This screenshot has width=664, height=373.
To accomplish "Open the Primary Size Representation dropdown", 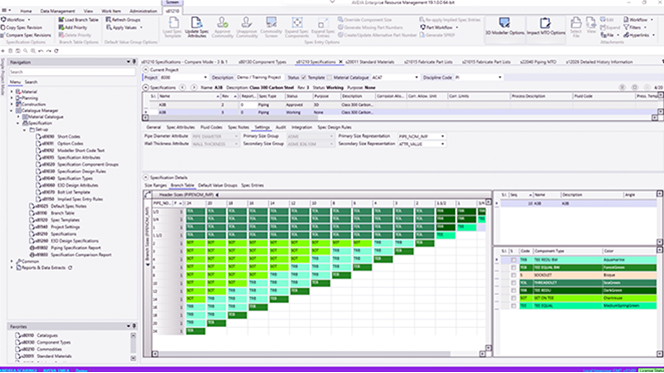I will (421, 136).
